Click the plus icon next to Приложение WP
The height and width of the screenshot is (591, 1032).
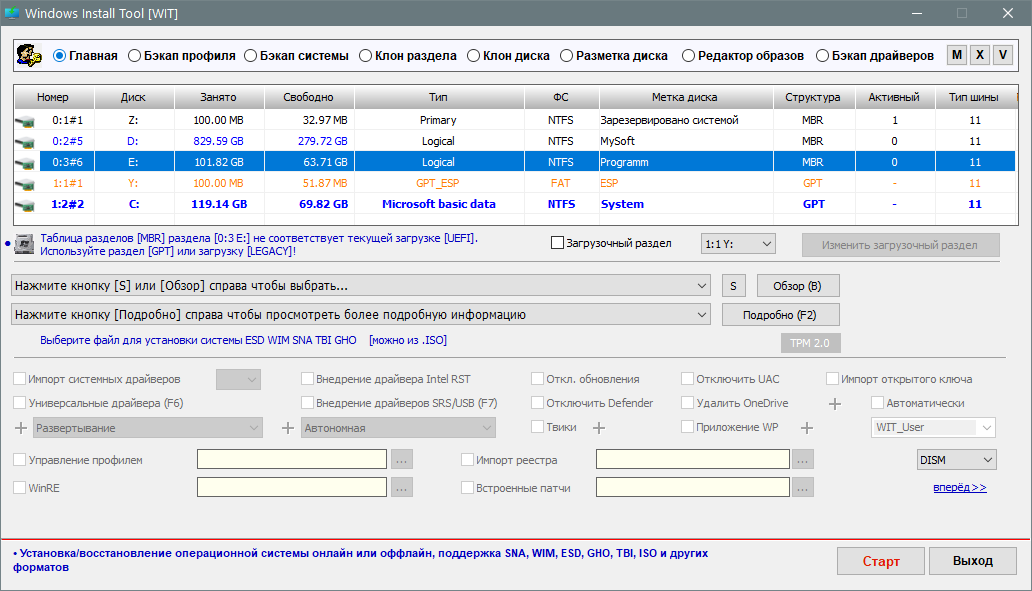807,428
